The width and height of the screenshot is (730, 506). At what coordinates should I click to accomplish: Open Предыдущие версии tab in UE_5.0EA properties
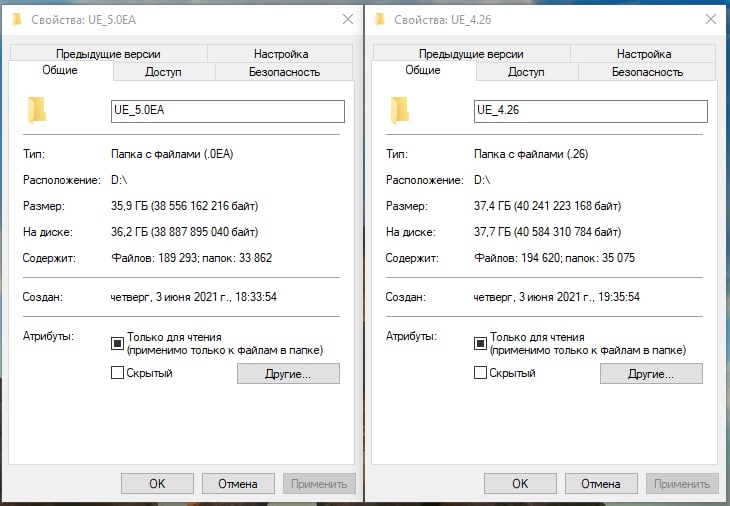pyautogui.click(x=108, y=54)
